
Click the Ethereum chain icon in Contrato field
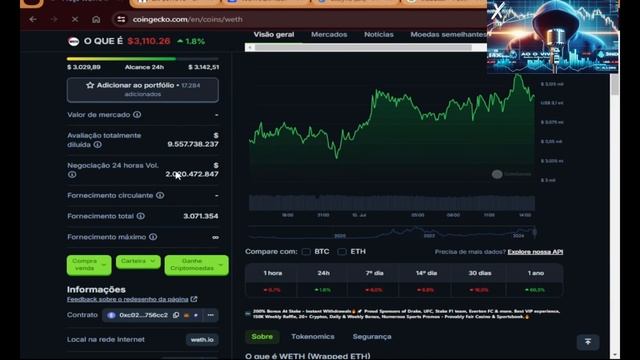tap(111, 315)
